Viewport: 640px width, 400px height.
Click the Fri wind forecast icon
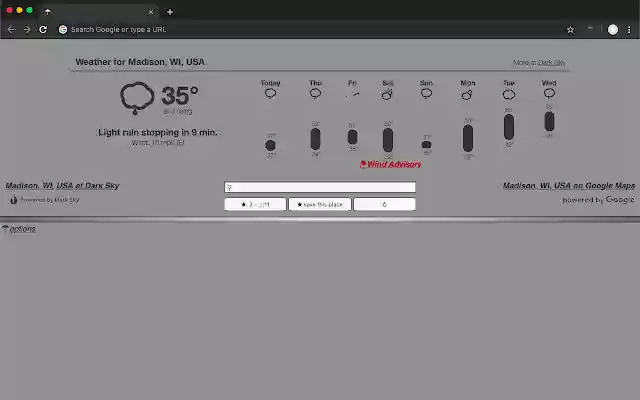[353, 95]
